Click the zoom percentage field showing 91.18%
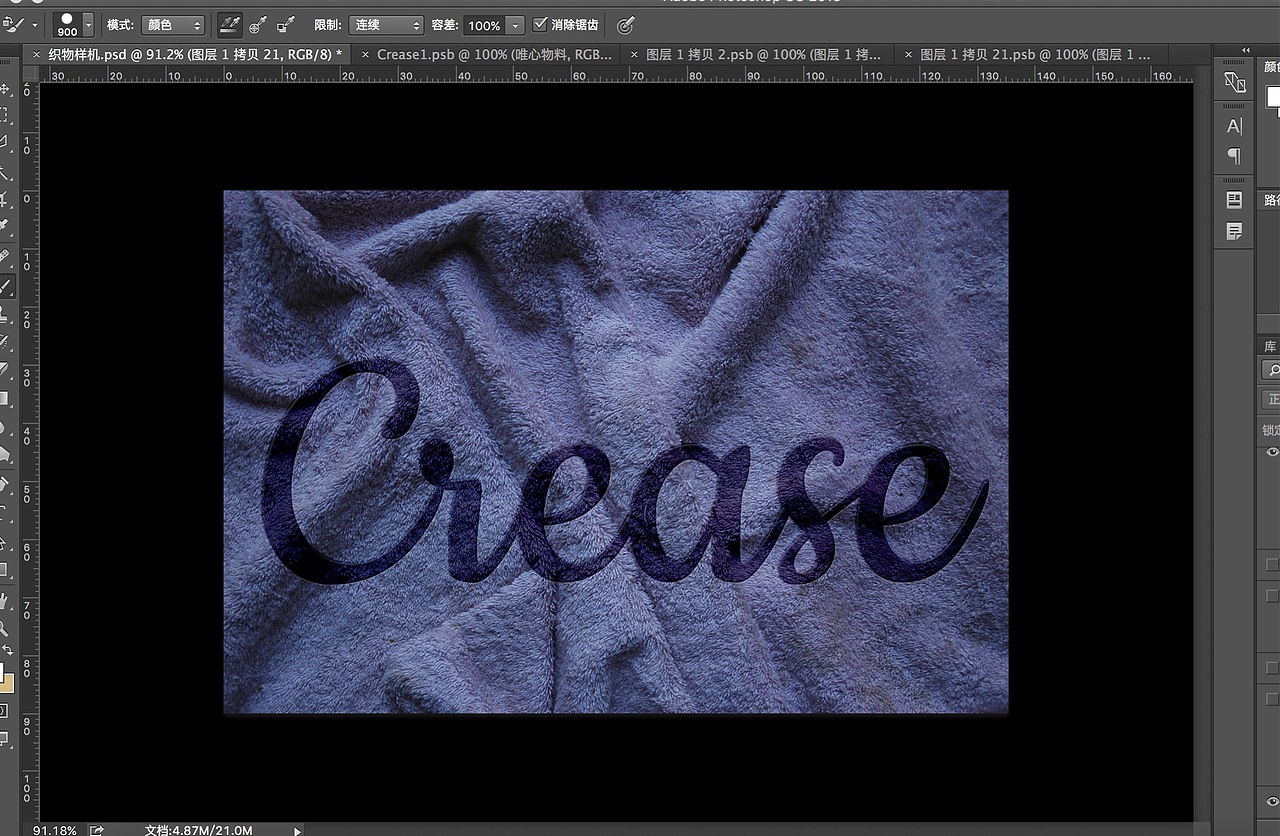The width and height of the screenshot is (1280, 836). coord(56,830)
